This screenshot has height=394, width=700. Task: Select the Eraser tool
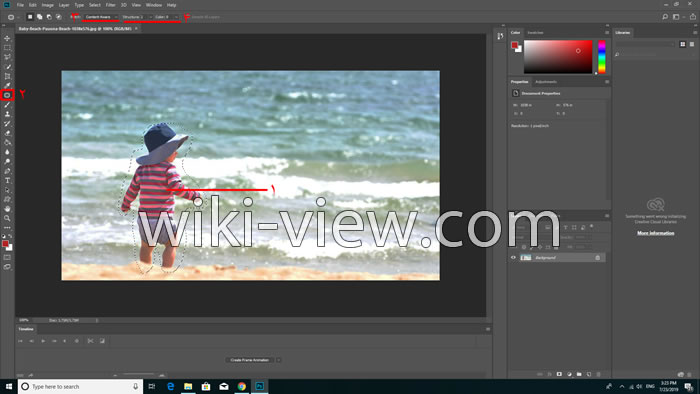click(7, 133)
